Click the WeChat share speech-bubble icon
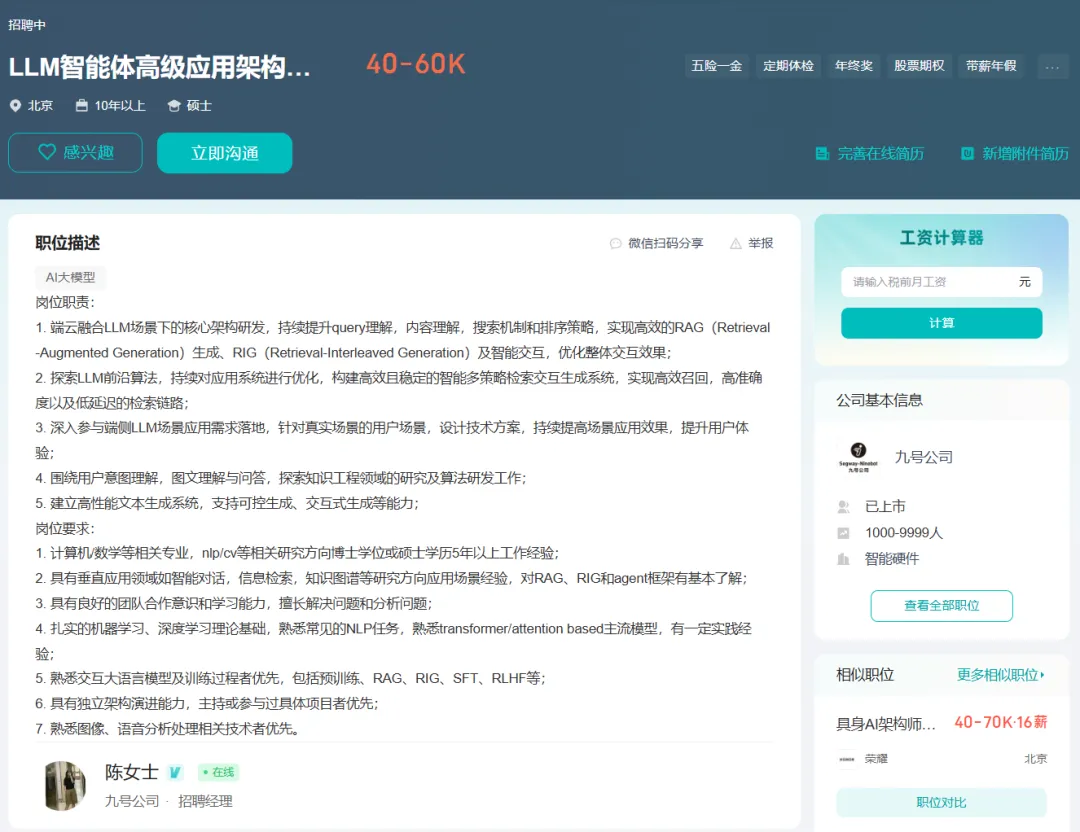The width and height of the screenshot is (1080, 832). pos(616,243)
